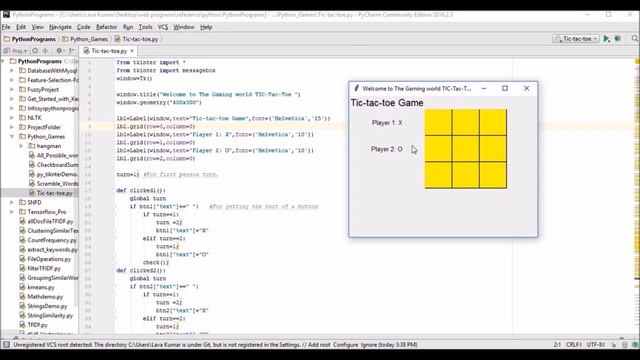
Task: Open the Run menu
Action: tap(128, 27)
